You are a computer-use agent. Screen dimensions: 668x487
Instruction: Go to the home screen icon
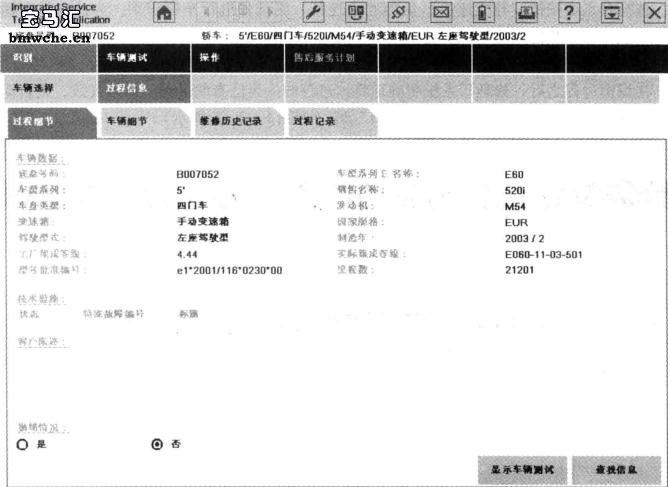164,13
